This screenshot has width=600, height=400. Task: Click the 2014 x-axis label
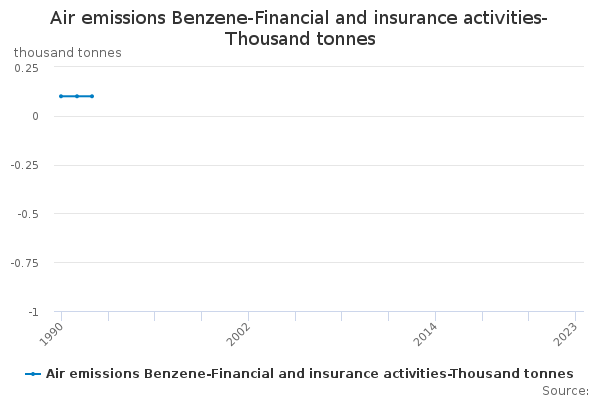(426, 334)
